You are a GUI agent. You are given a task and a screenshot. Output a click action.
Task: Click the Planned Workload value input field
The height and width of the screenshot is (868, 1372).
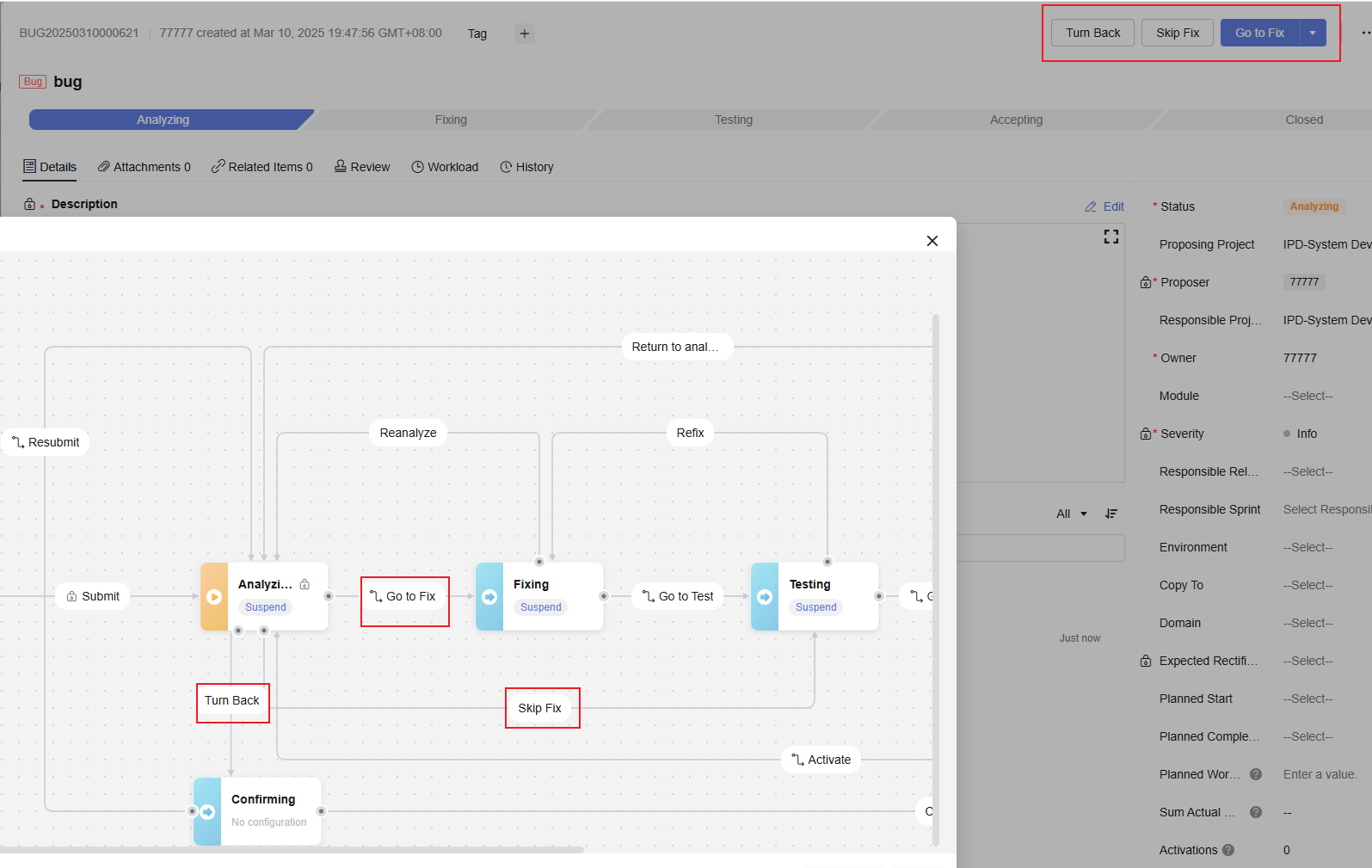pyautogui.click(x=1320, y=774)
